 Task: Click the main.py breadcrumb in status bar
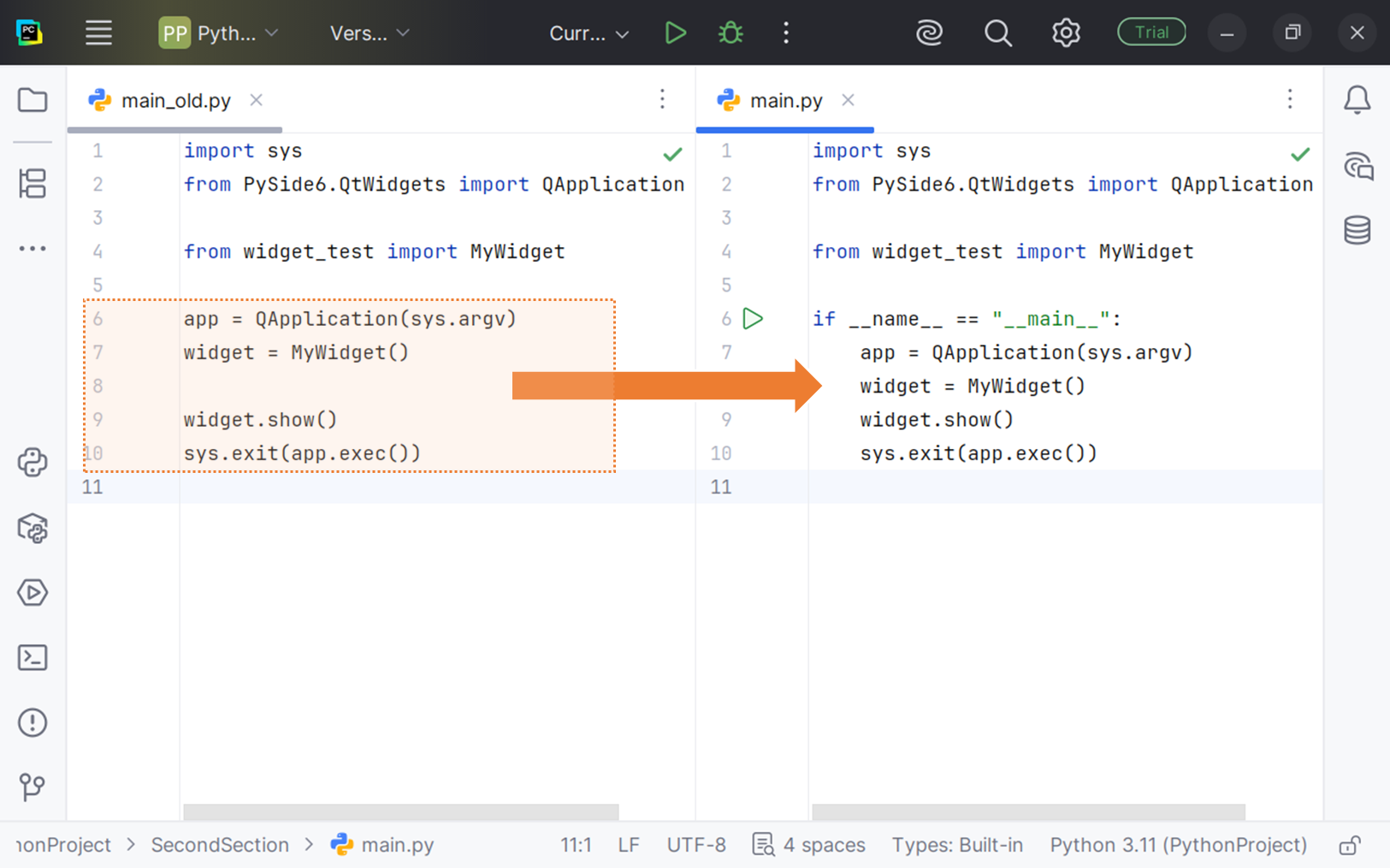click(x=382, y=845)
